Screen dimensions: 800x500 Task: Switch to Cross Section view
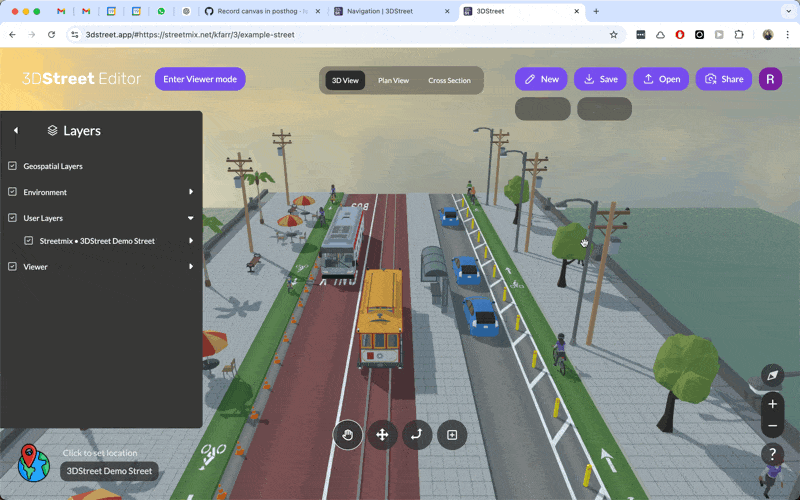point(449,80)
